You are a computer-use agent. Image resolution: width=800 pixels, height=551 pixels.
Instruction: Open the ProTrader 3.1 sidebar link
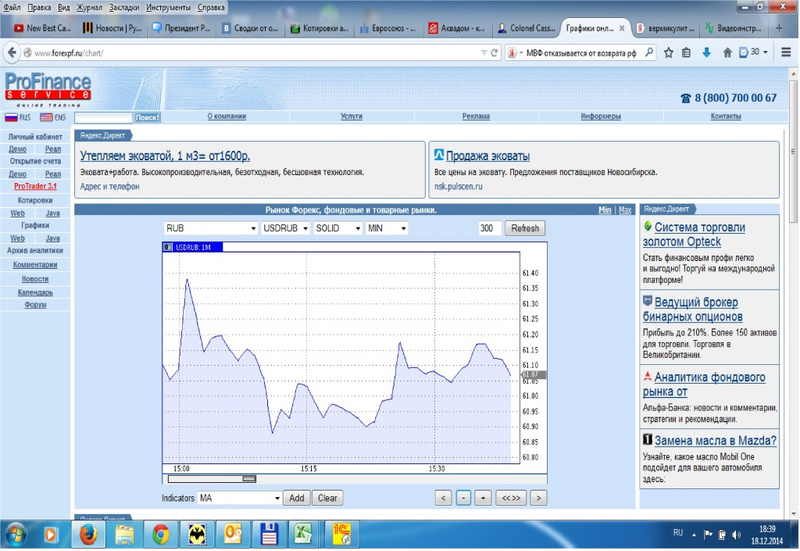click(35, 186)
